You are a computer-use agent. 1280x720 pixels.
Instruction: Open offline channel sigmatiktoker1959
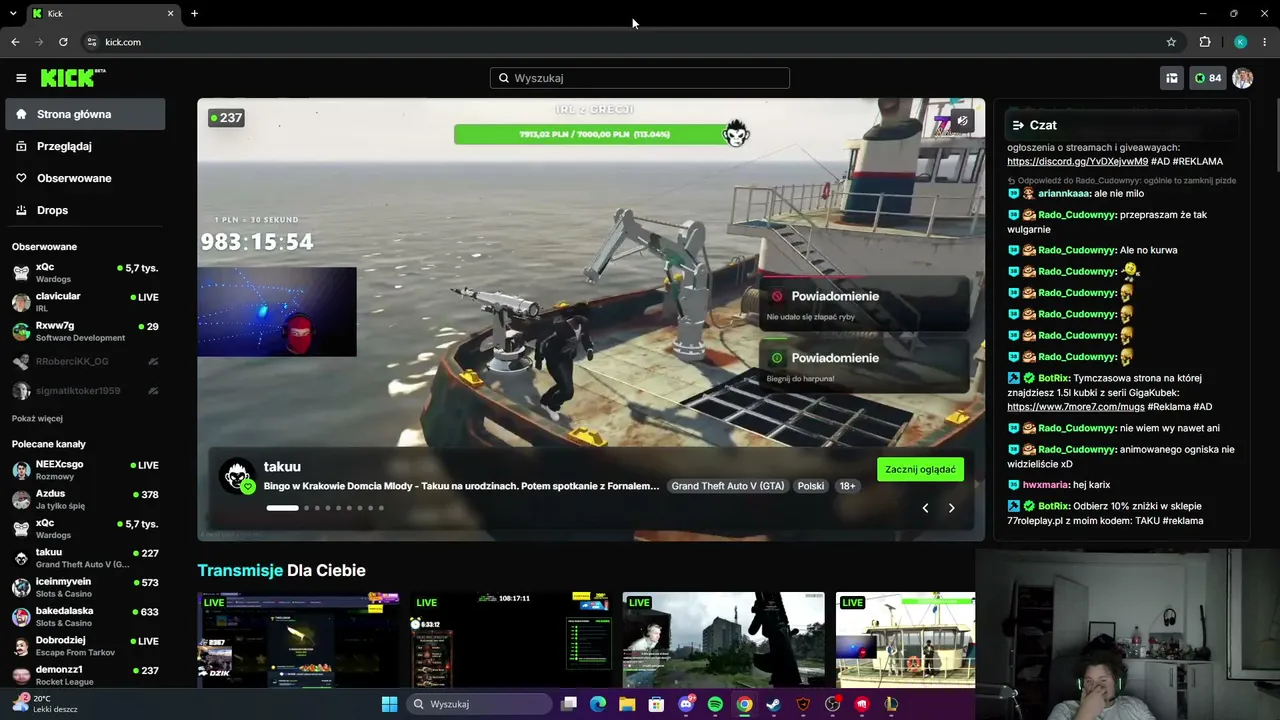tap(85, 391)
